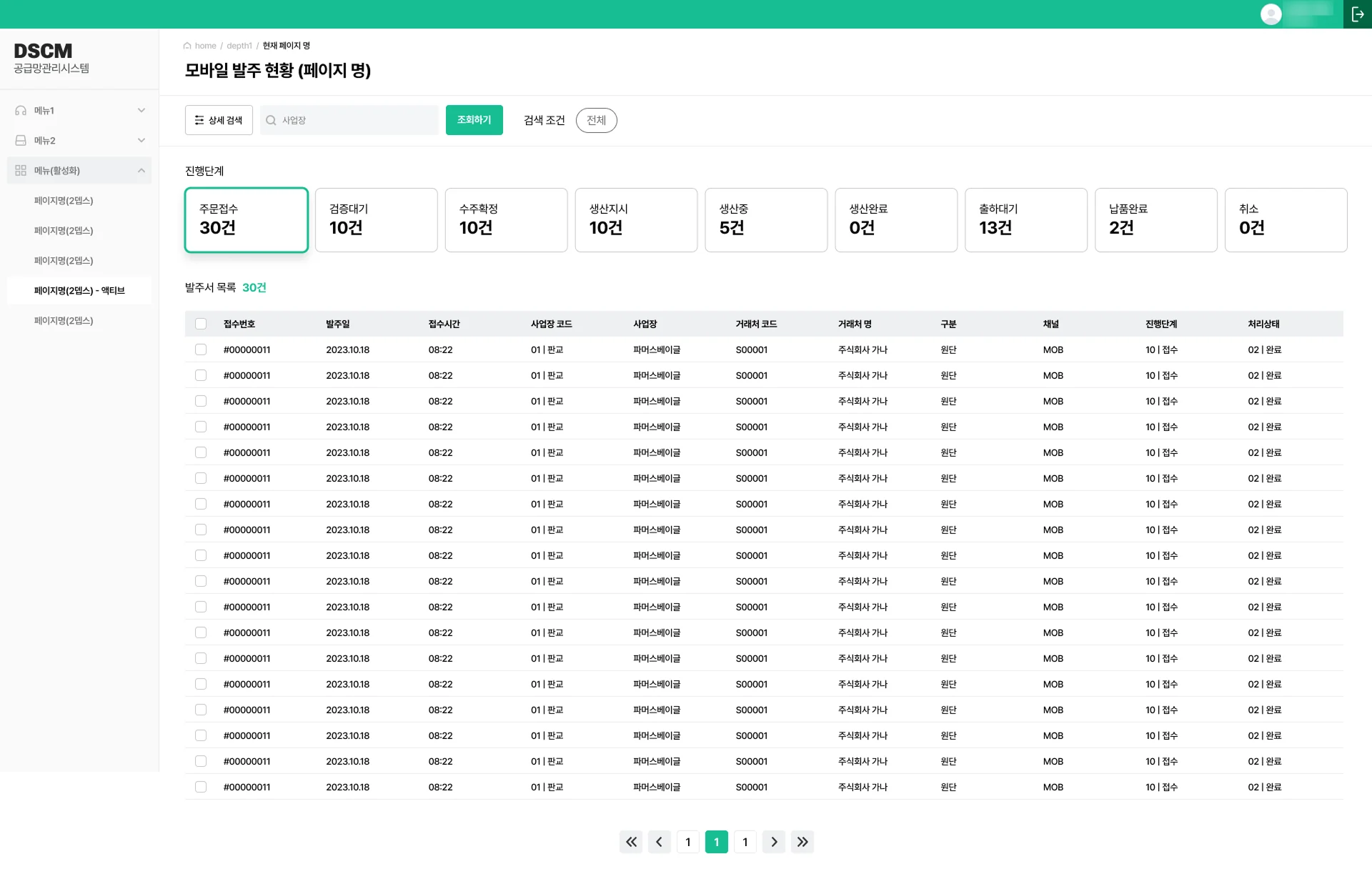Select the 주문접수 30건 stage card
The width and height of the screenshot is (1372, 884).
(247, 220)
